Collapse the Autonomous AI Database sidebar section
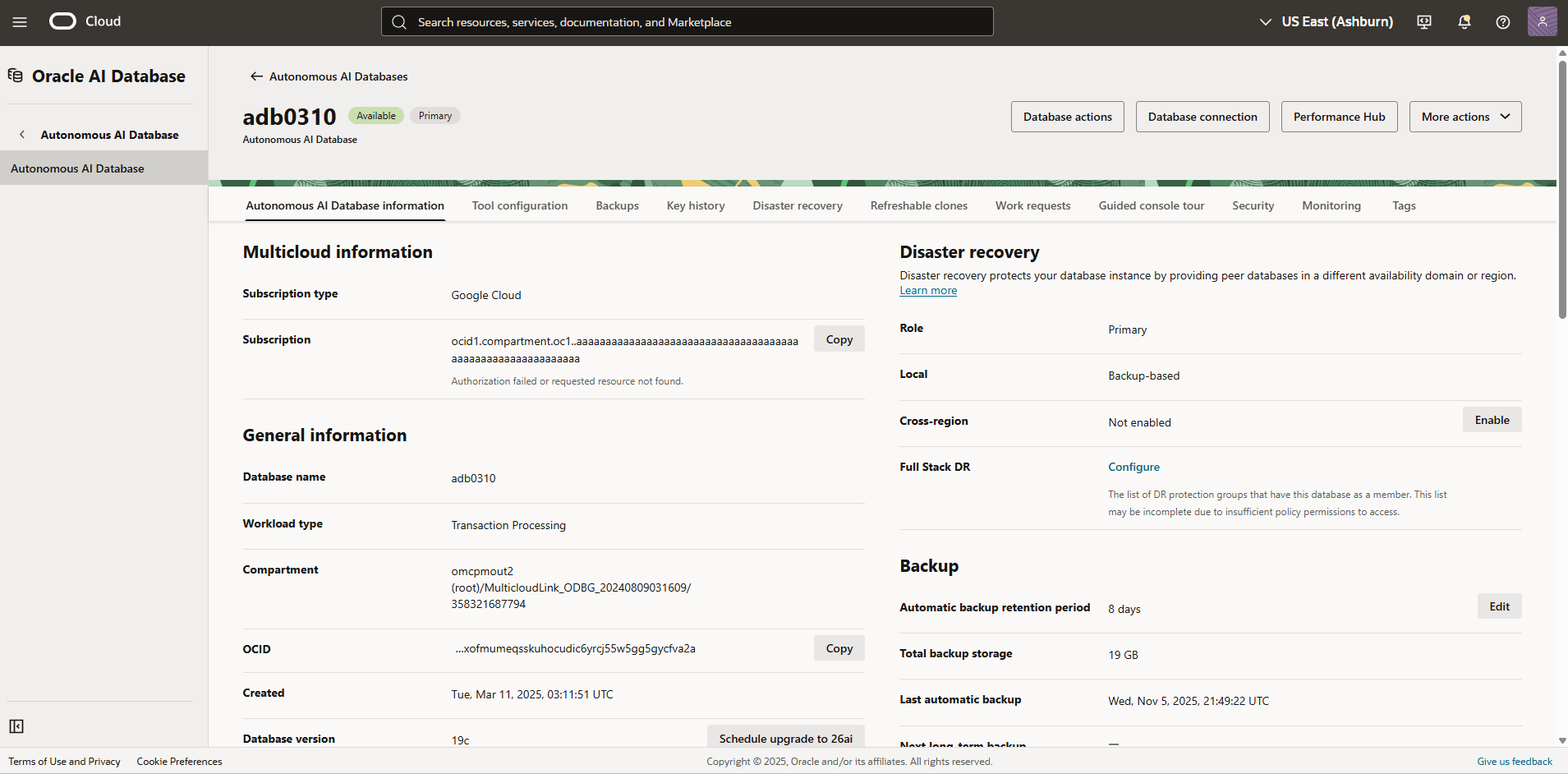Image resolution: width=1568 pixels, height=774 pixels. (21, 134)
